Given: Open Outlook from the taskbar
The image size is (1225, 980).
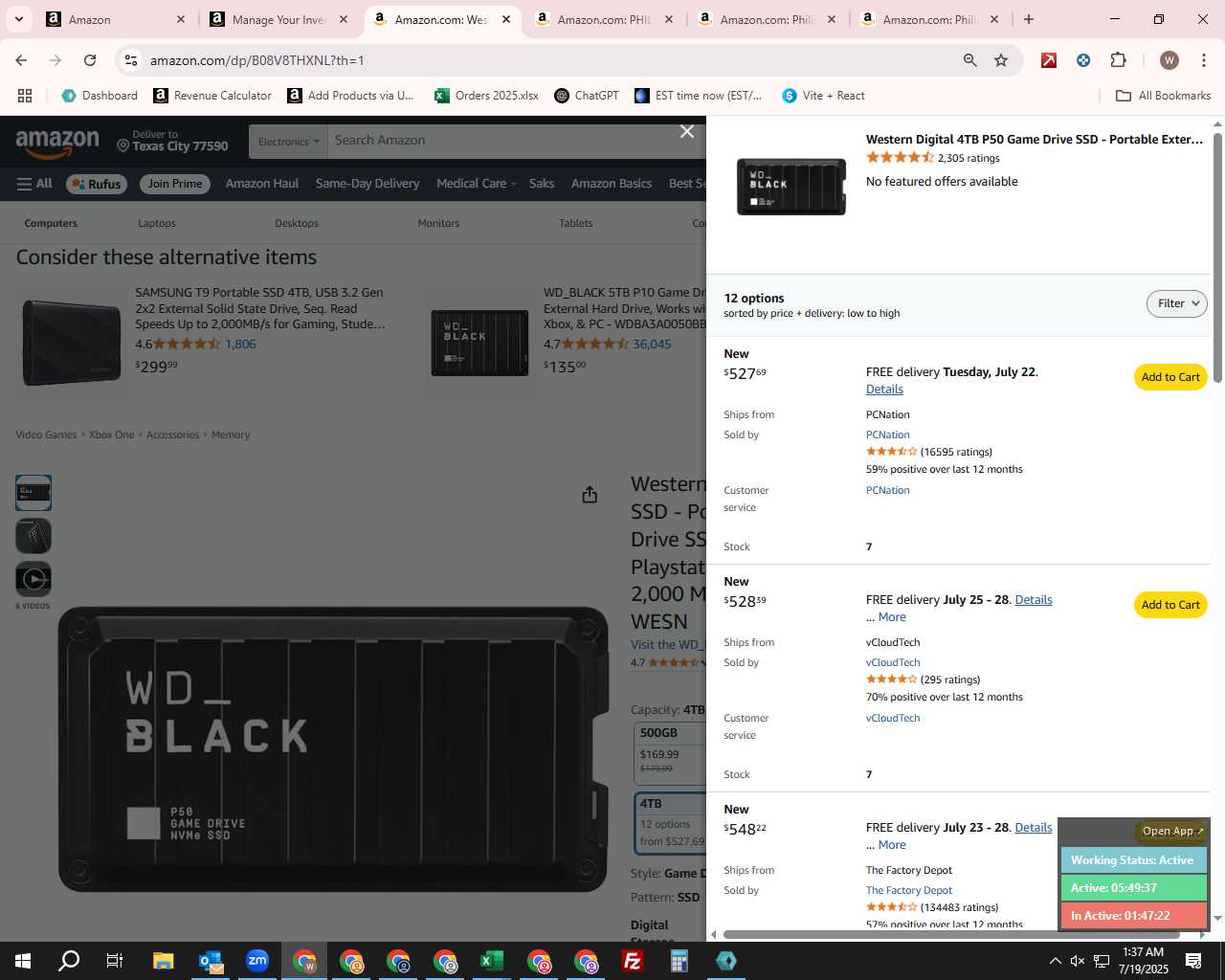Looking at the screenshot, I should click(x=211, y=961).
